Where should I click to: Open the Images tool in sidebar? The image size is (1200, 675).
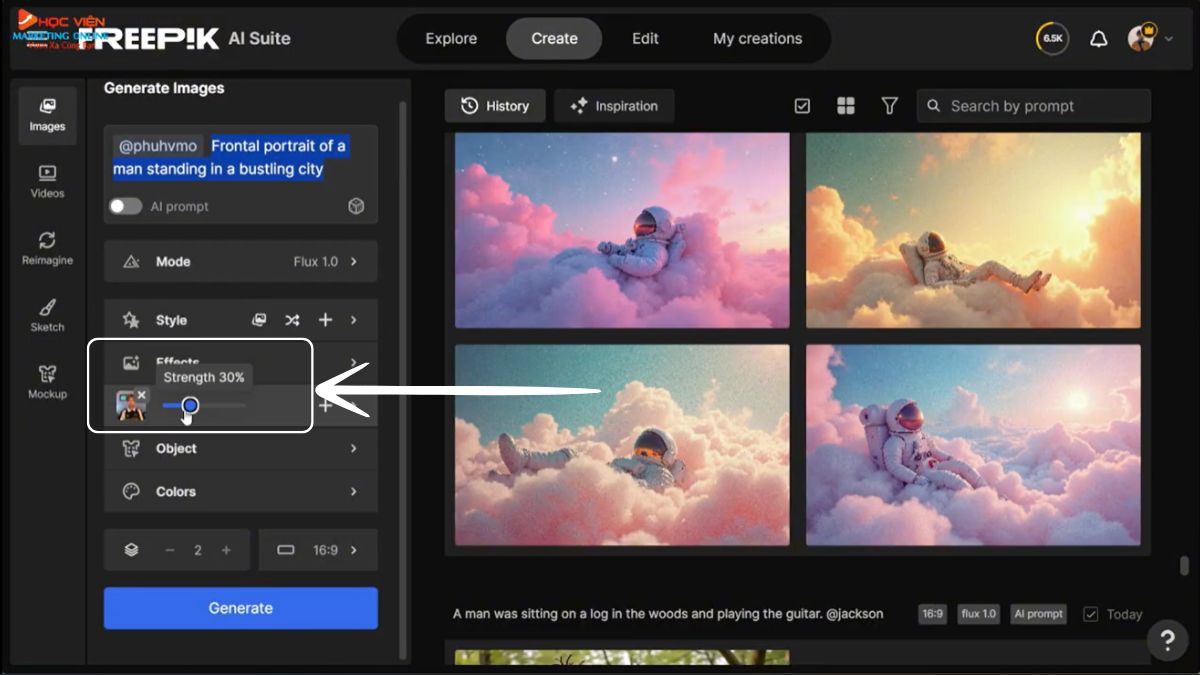[47, 114]
